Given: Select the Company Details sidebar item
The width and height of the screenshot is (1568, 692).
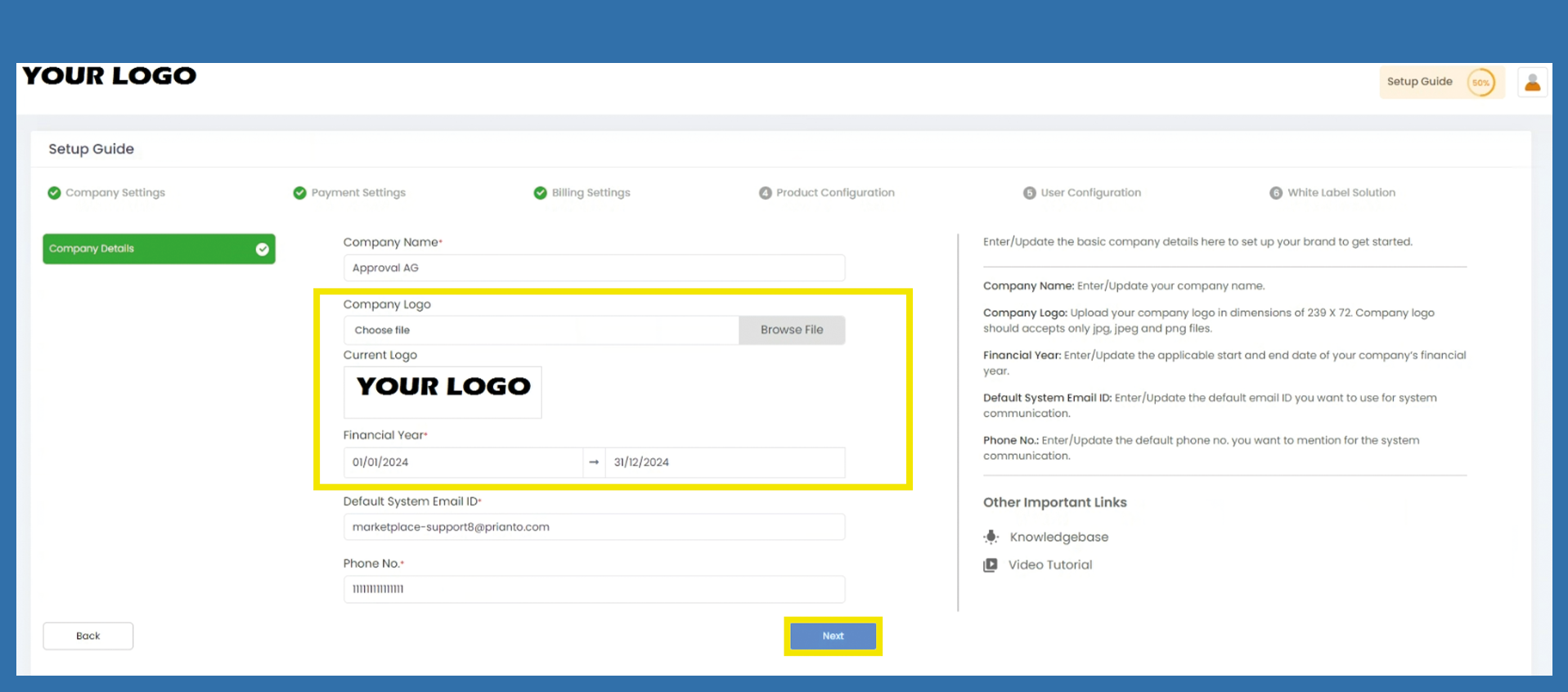Looking at the screenshot, I should pos(159,249).
